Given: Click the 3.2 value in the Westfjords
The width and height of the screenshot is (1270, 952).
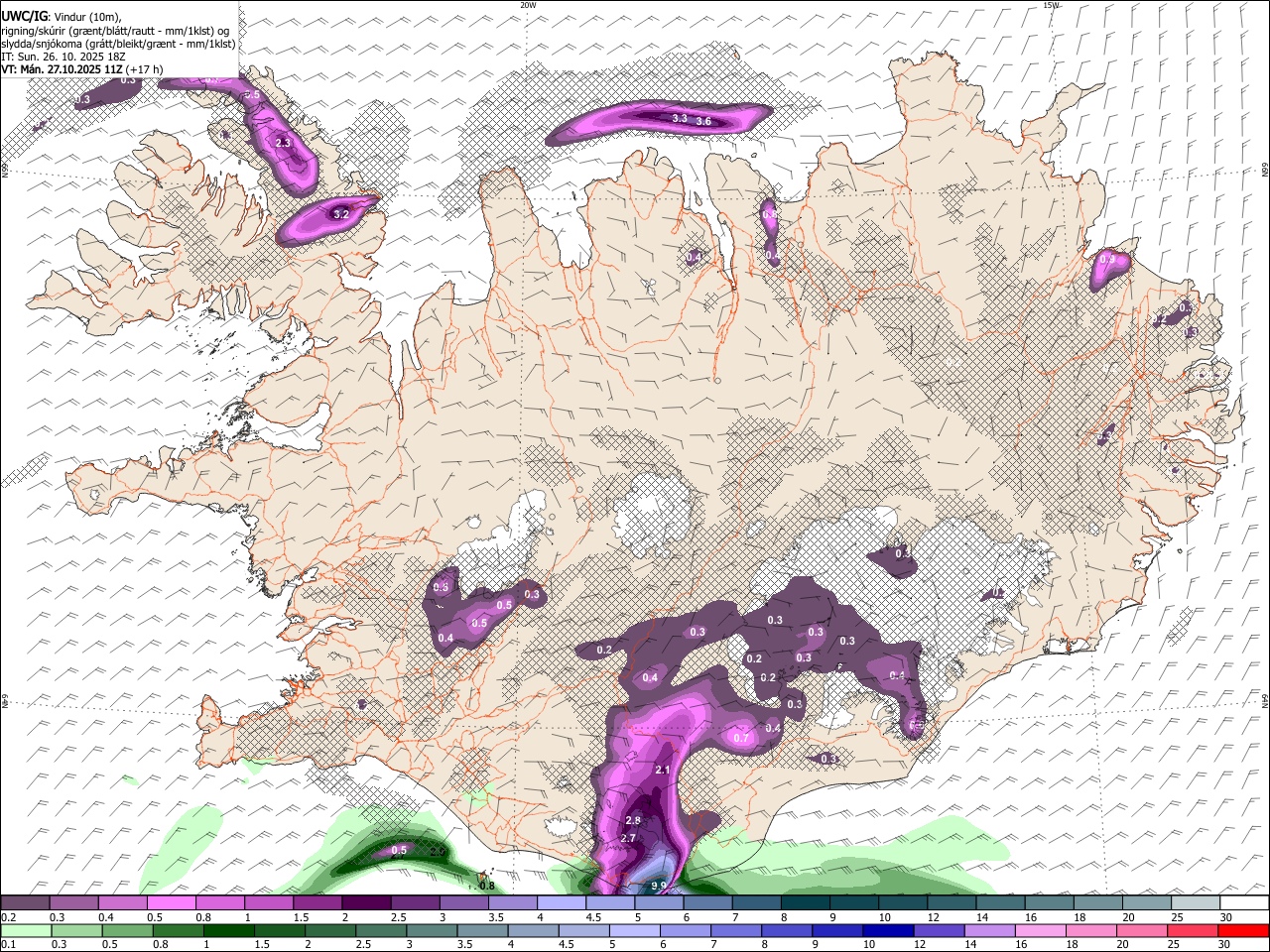Looking at the screenshot, I should [341, 214].
